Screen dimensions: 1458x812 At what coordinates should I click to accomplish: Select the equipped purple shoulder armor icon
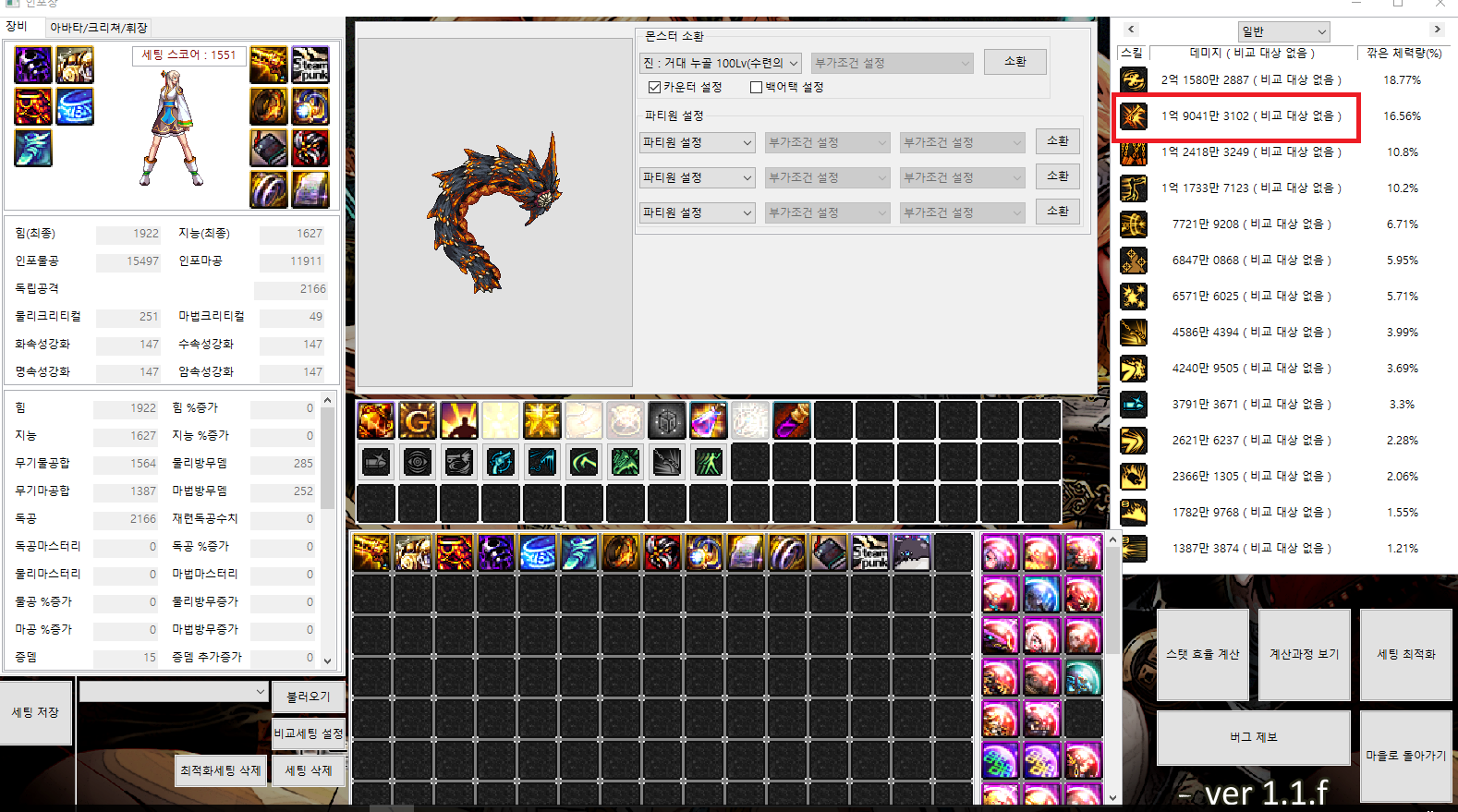33,65
